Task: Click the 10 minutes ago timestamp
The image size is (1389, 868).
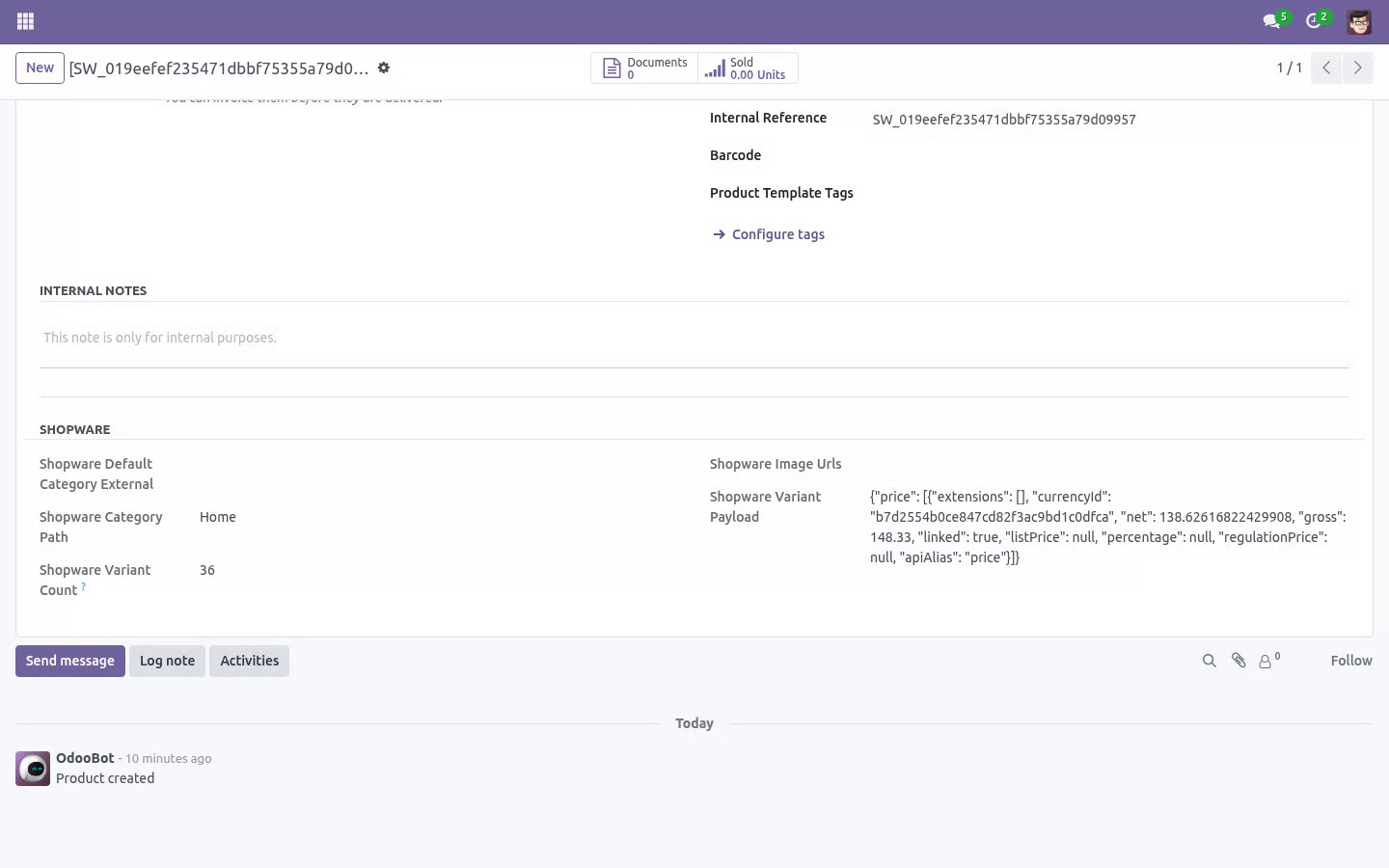Action: pos(168,759)
